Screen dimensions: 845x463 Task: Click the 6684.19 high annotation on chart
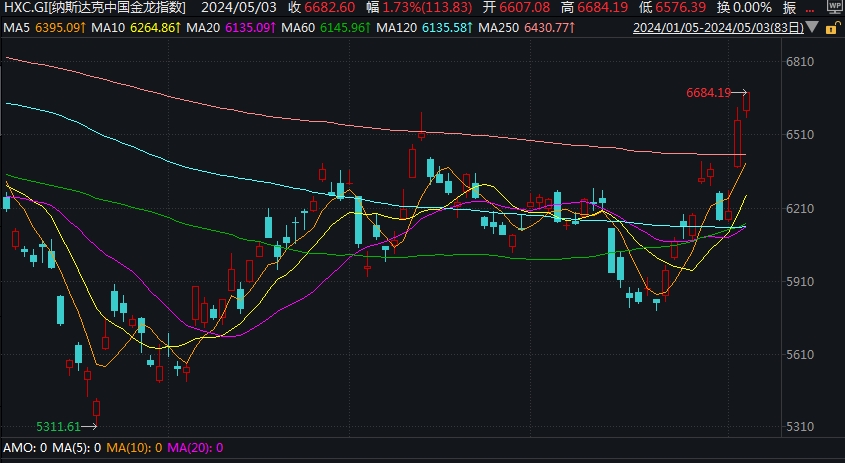[708, 93]
